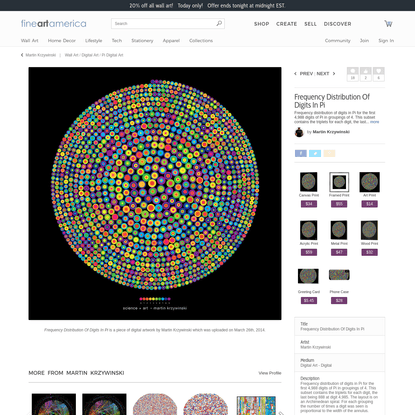Click the comments speech bubble icon
Image resolution: width=415 pixels, height=415 pixels.
coord(353,71)
